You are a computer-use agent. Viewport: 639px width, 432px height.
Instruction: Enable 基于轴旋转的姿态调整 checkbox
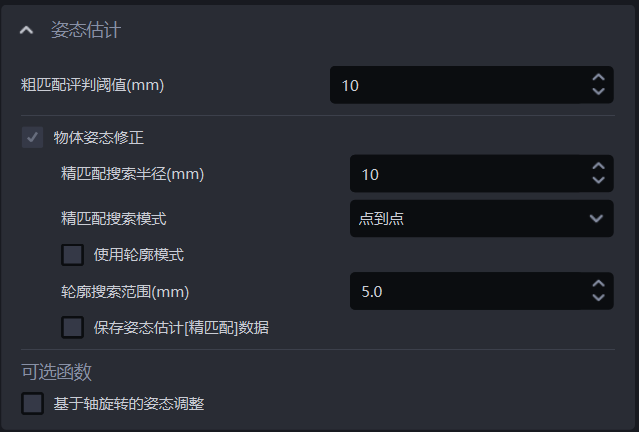point(33,403)
